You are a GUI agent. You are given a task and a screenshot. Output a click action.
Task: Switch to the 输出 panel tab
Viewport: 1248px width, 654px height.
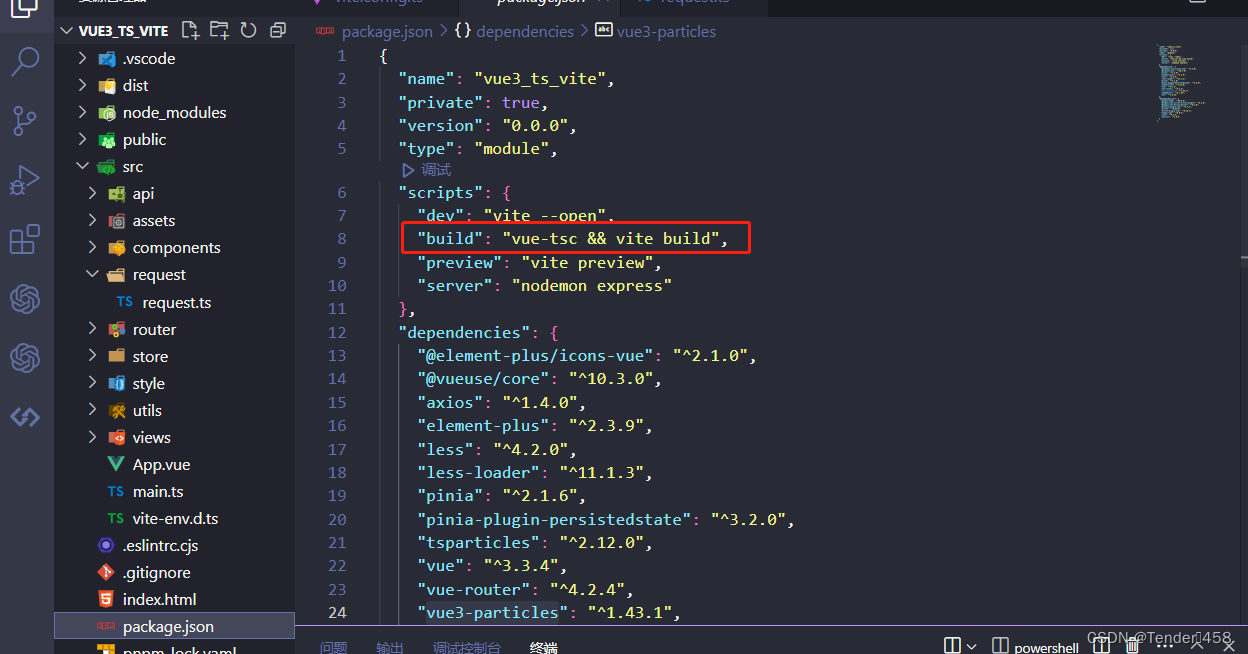[x=390, y=647]
